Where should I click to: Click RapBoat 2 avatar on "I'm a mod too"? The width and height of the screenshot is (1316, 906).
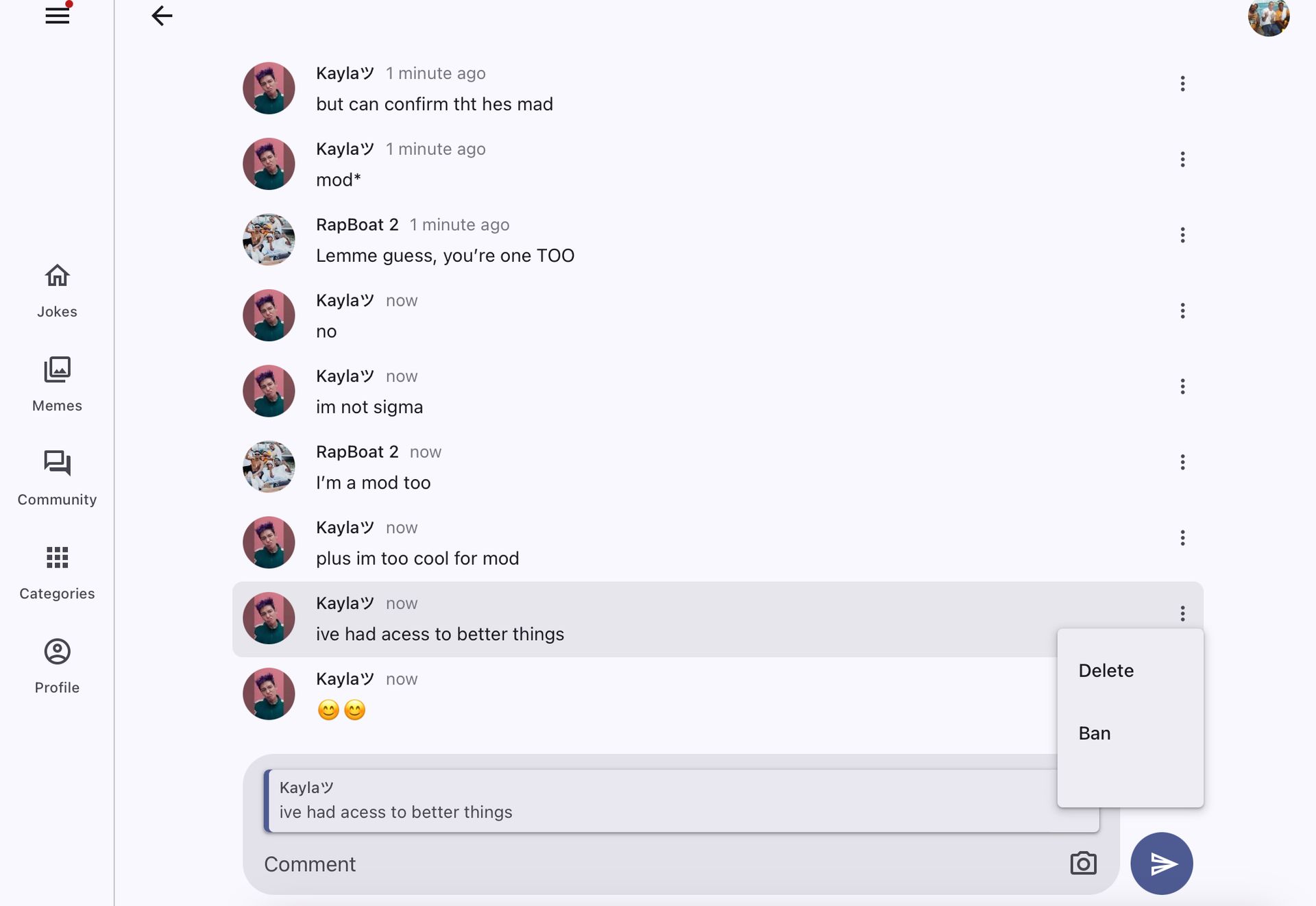269,467
